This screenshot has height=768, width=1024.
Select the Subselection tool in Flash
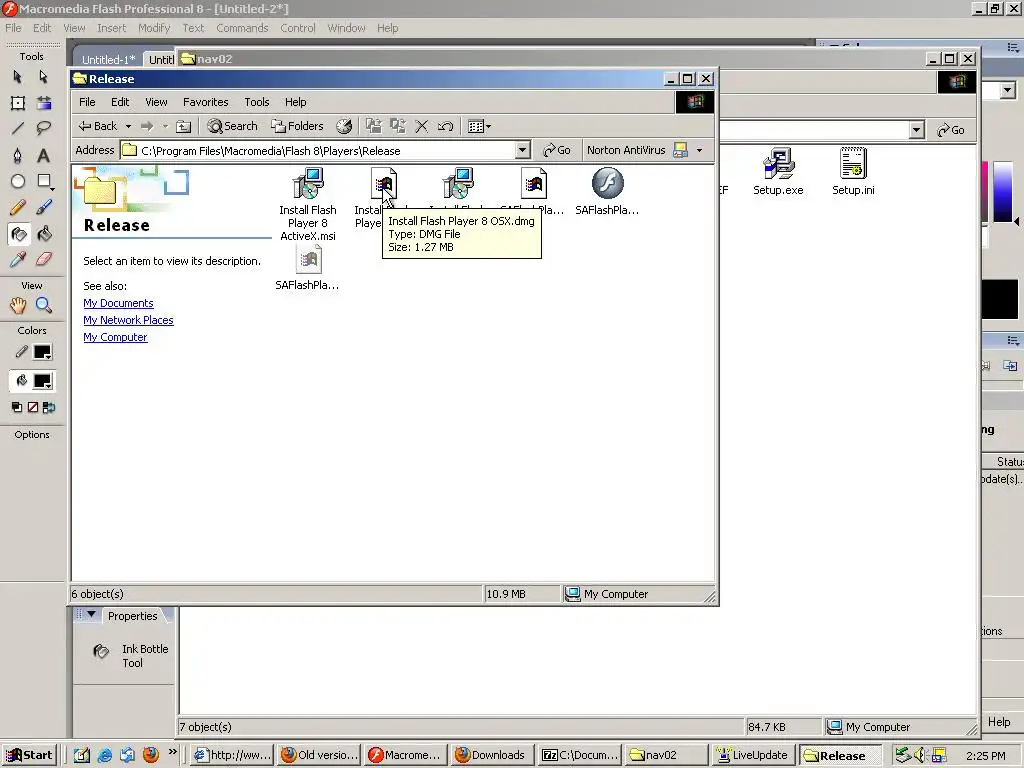44,77
